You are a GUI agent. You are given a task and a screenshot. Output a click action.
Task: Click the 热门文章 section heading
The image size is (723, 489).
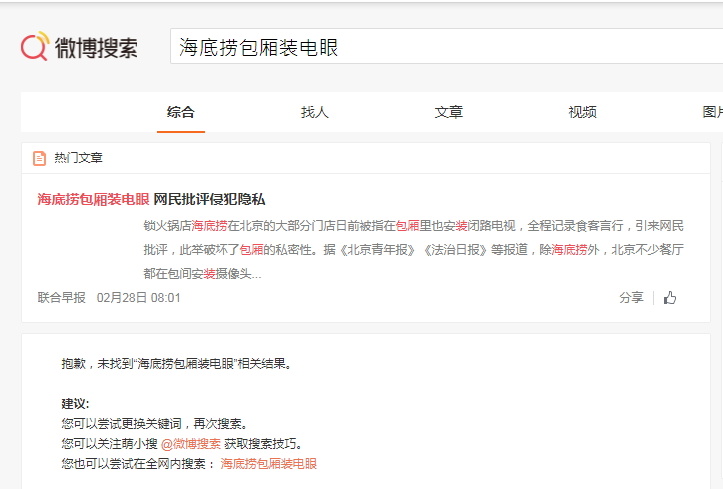point(78,158)
